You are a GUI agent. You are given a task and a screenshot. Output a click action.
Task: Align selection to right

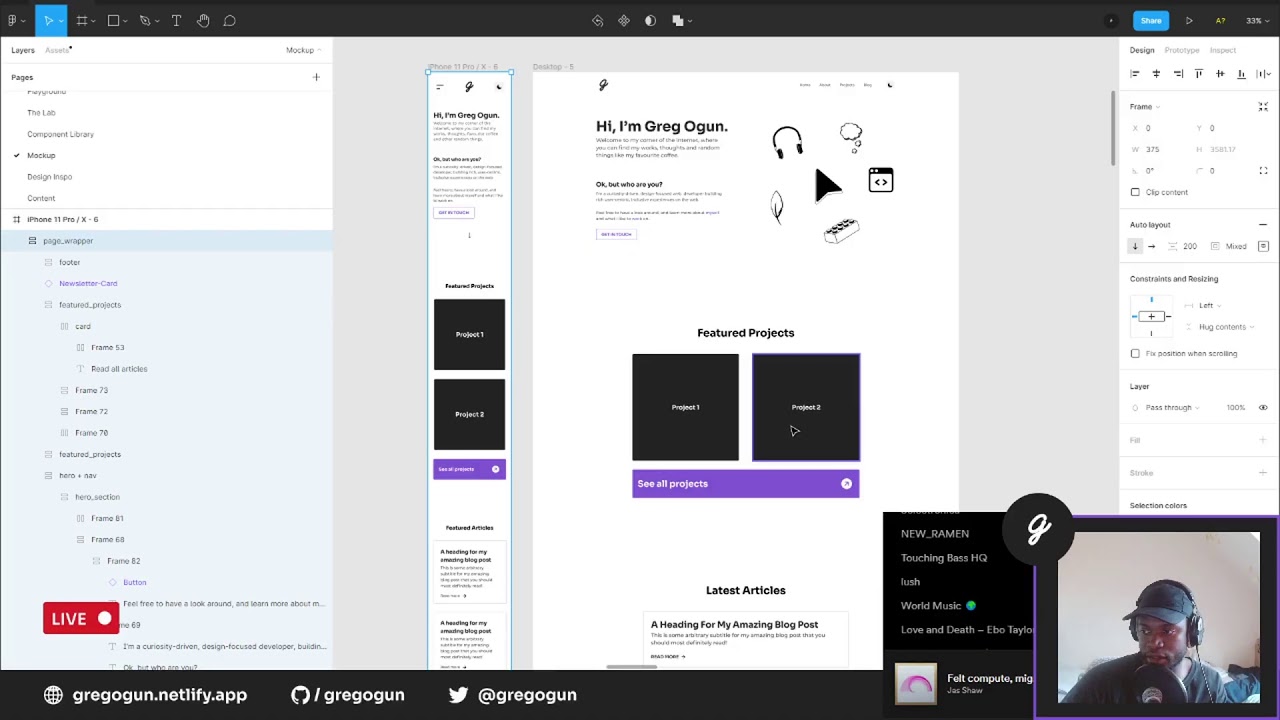click(1178, 73)
